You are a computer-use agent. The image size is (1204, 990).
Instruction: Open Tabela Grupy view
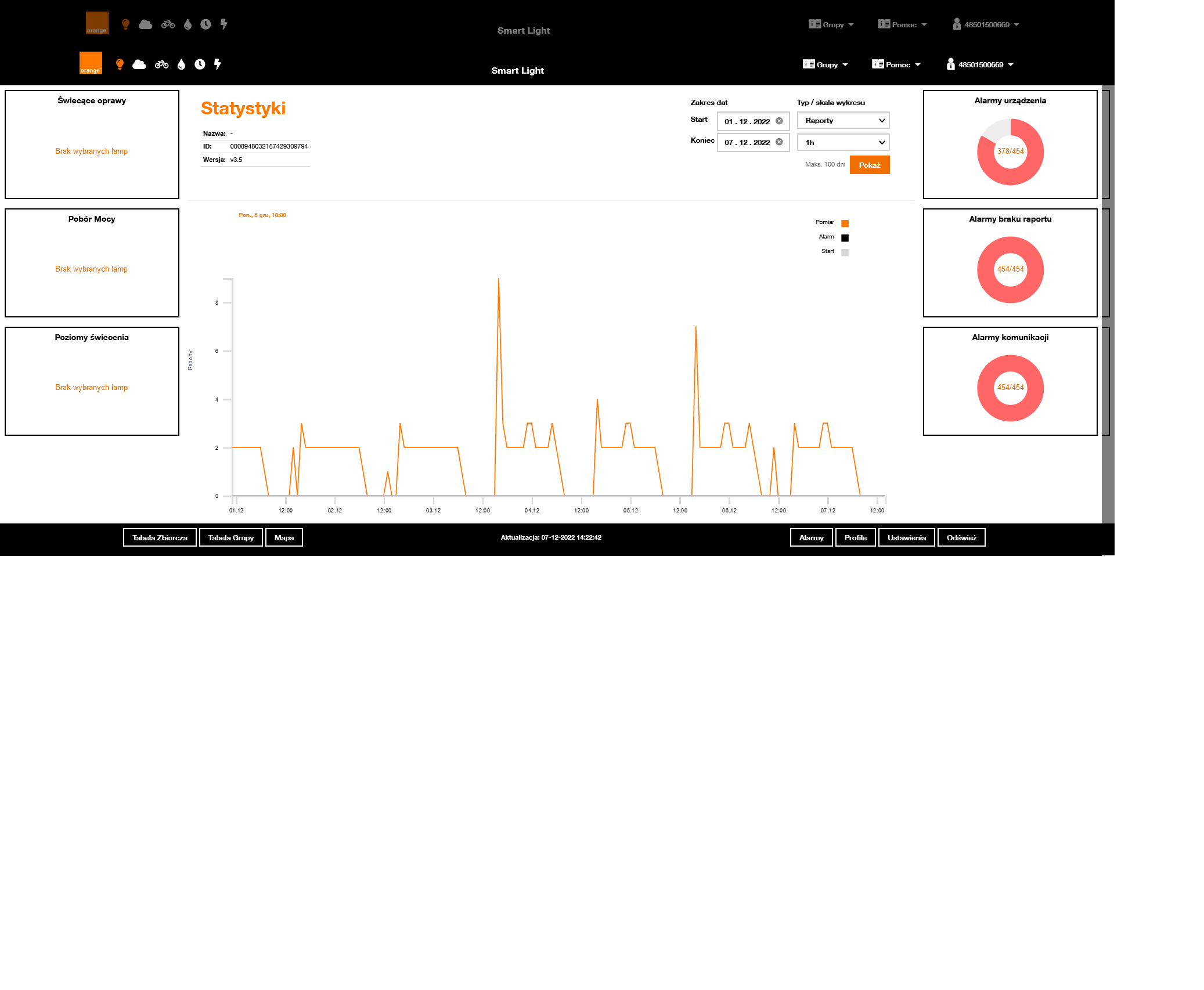tap(231, 537)
